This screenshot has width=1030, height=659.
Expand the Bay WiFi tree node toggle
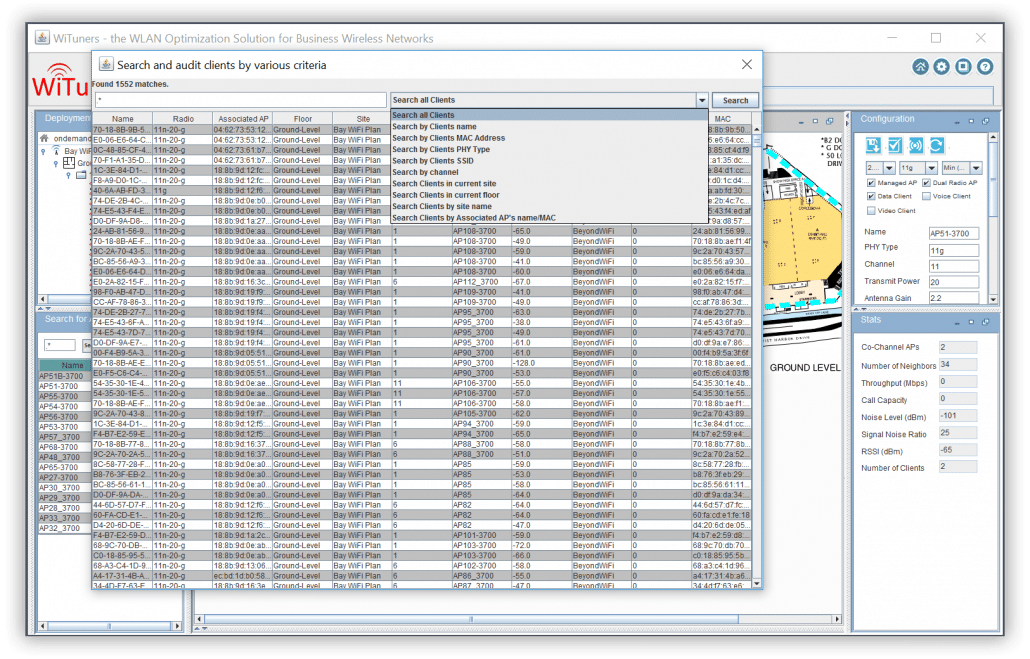click(43, 151)
